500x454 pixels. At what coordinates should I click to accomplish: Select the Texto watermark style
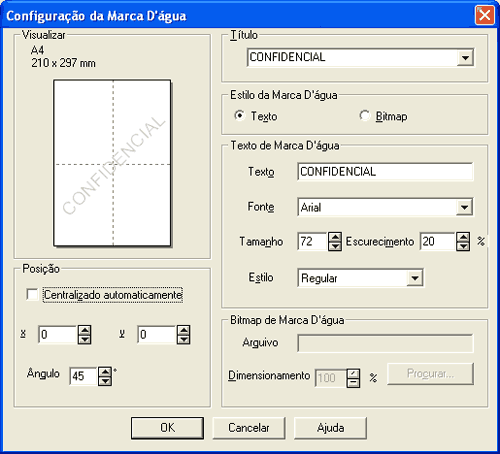point(239,116)
